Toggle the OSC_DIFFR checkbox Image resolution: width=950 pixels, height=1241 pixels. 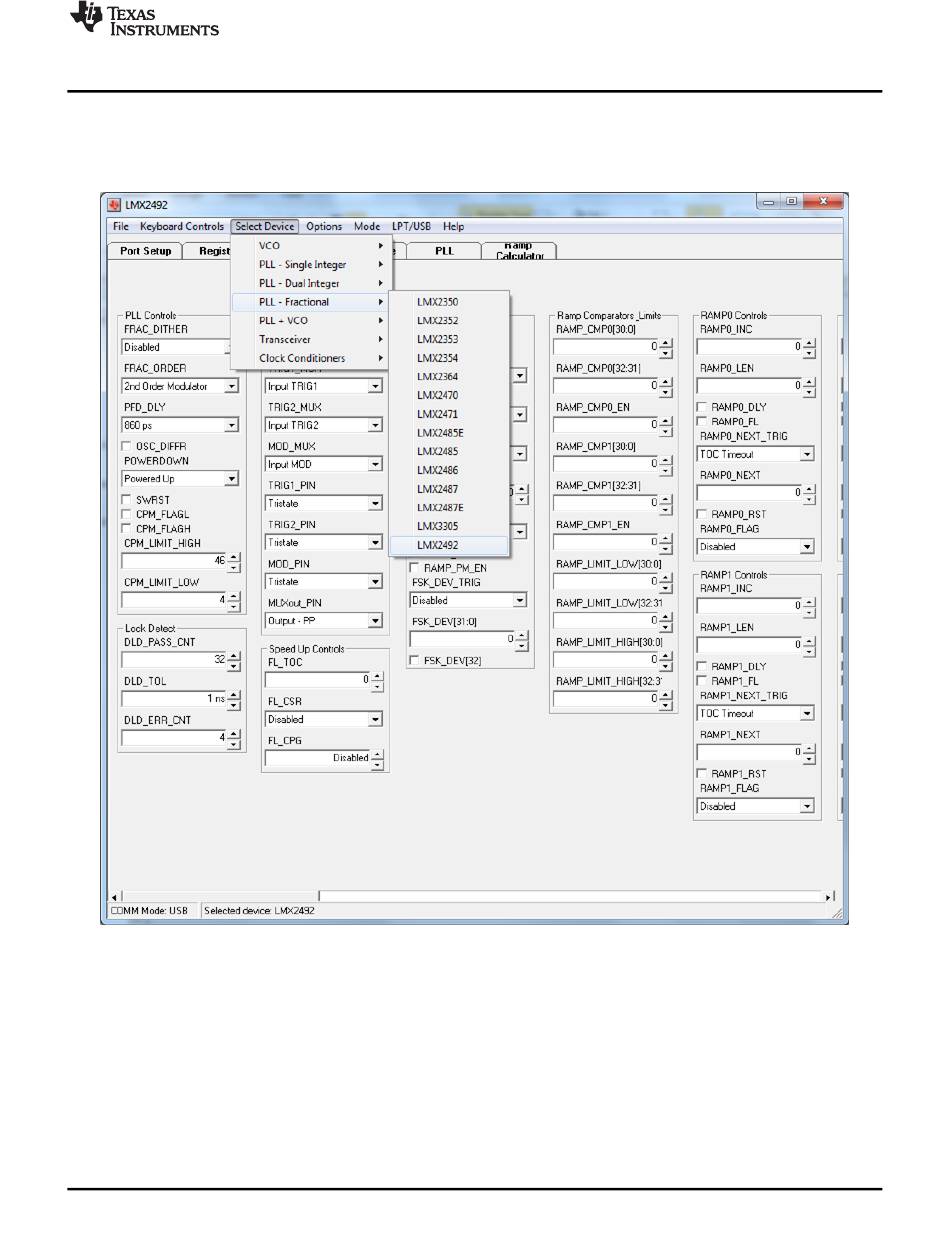[x=126, y=446]
